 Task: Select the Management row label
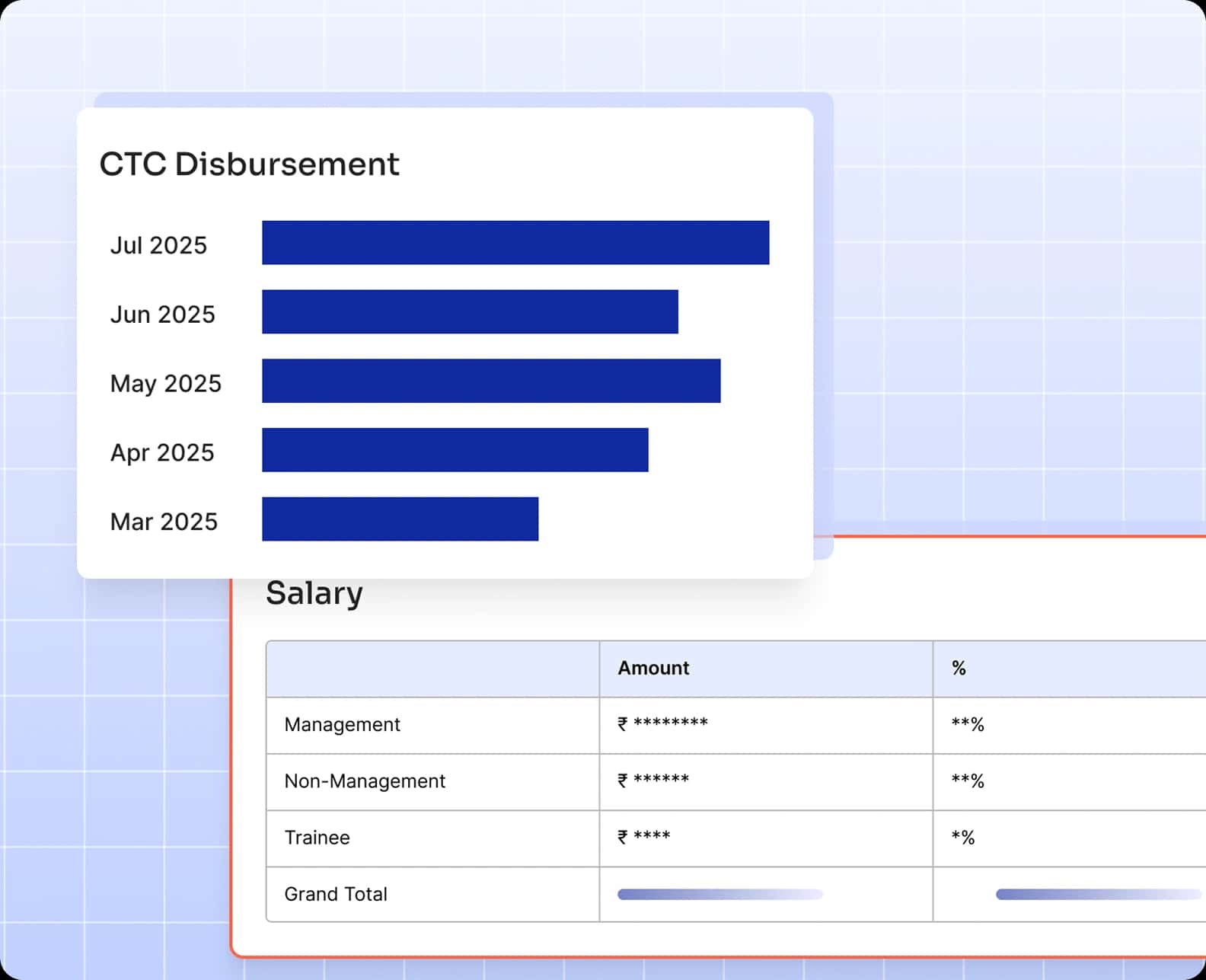coord(342,724)
